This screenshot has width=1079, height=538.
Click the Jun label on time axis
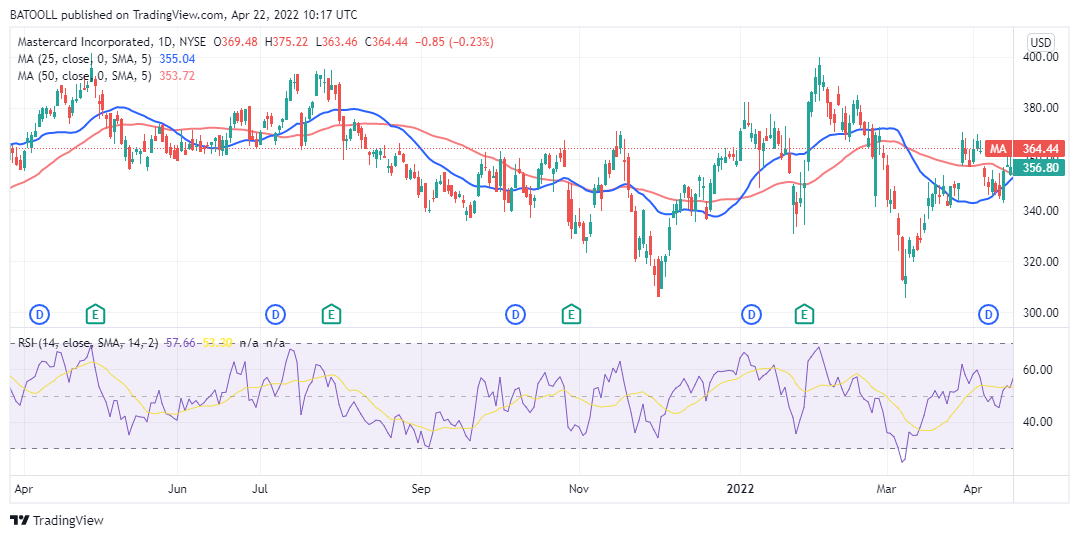coord(178,489)
